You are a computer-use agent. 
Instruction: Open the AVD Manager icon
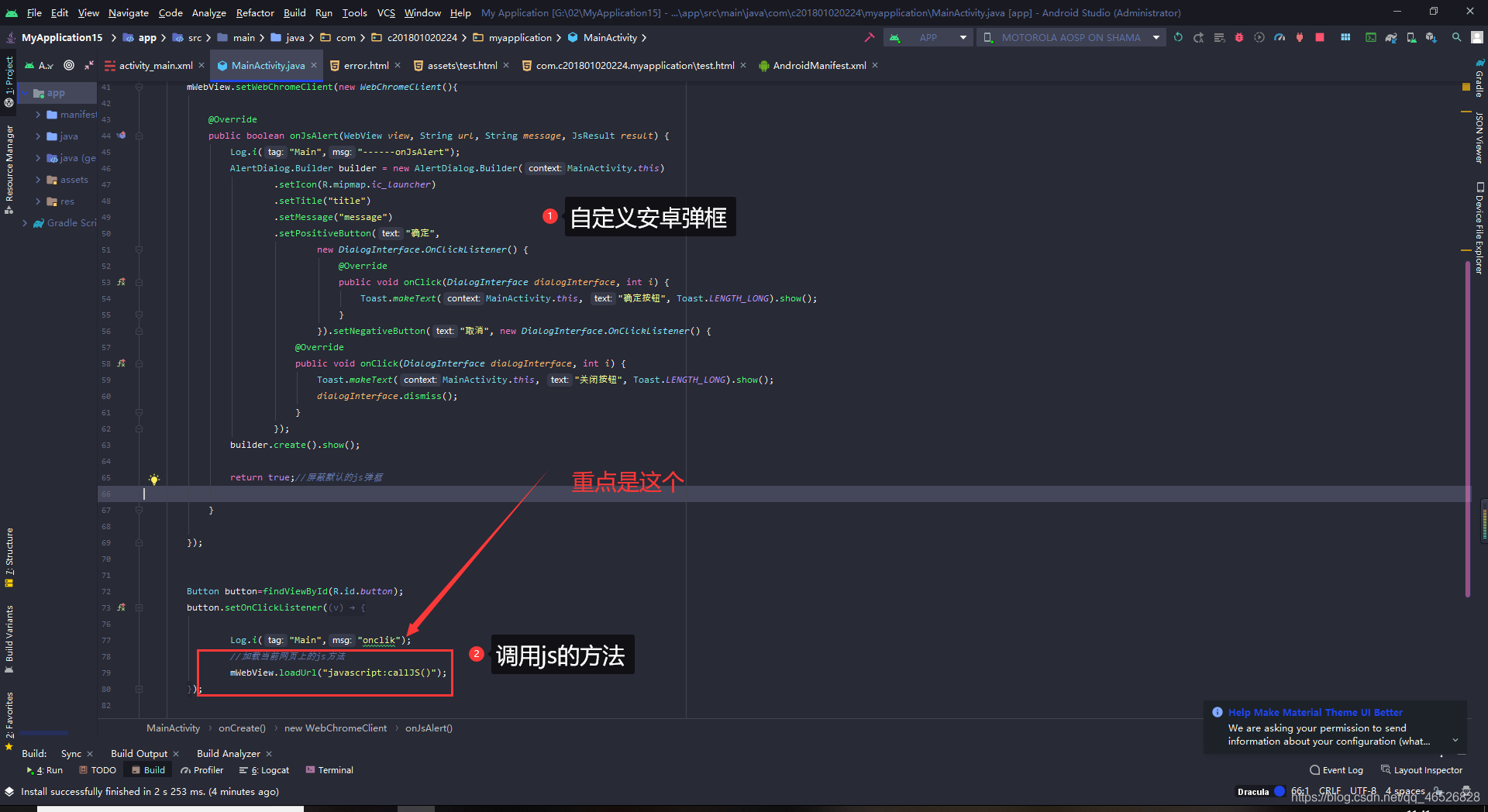click(1411, 37)
